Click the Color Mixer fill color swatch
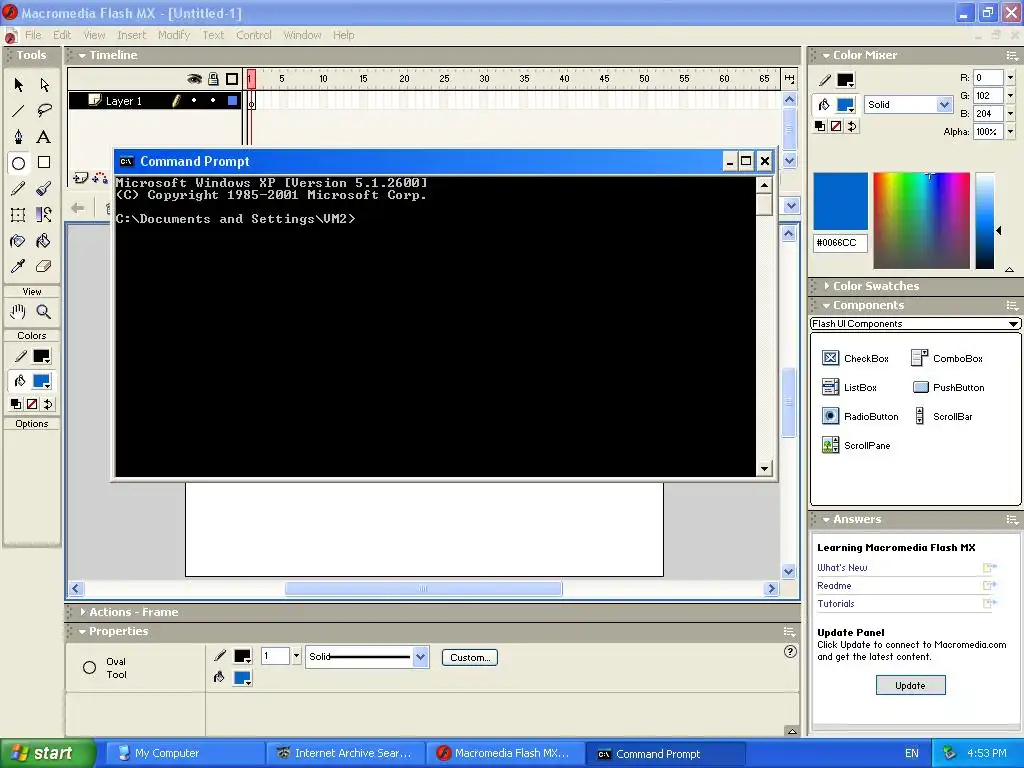1024x768 pixels. tap(845, 104)
